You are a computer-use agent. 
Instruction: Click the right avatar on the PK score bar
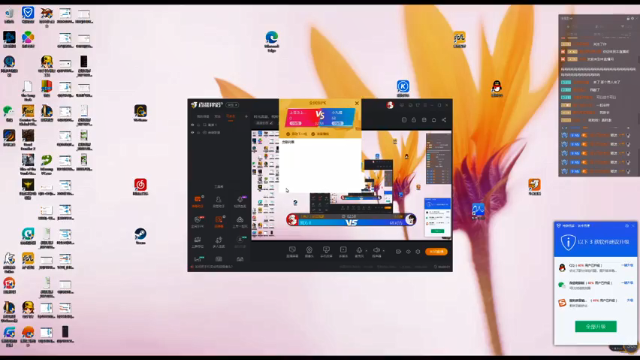click(x=410, y=220)
